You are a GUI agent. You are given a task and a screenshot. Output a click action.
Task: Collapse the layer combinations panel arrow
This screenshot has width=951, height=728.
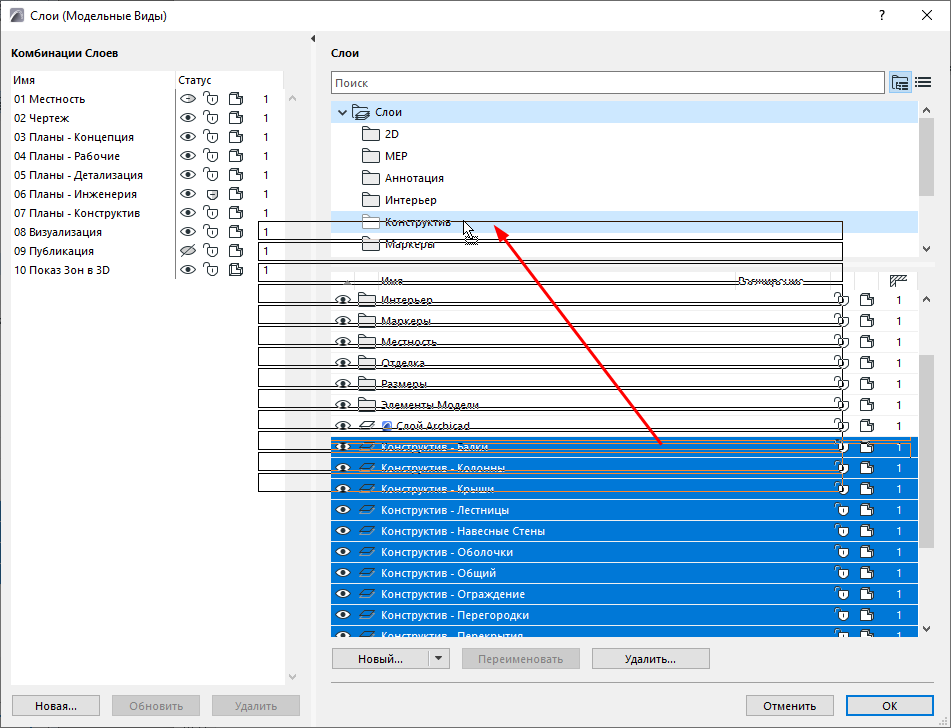[x=313, y=39]
